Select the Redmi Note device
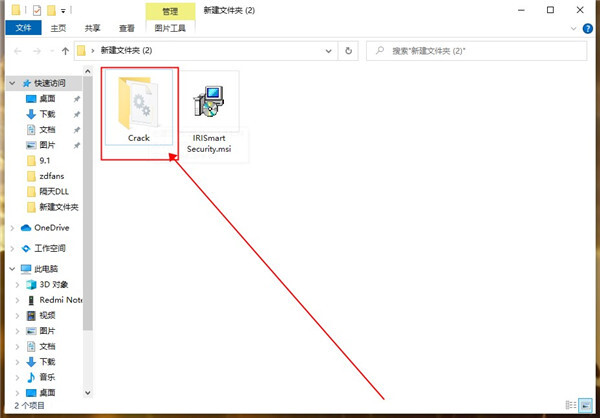The image size is (600, 418). coord(60,300)
